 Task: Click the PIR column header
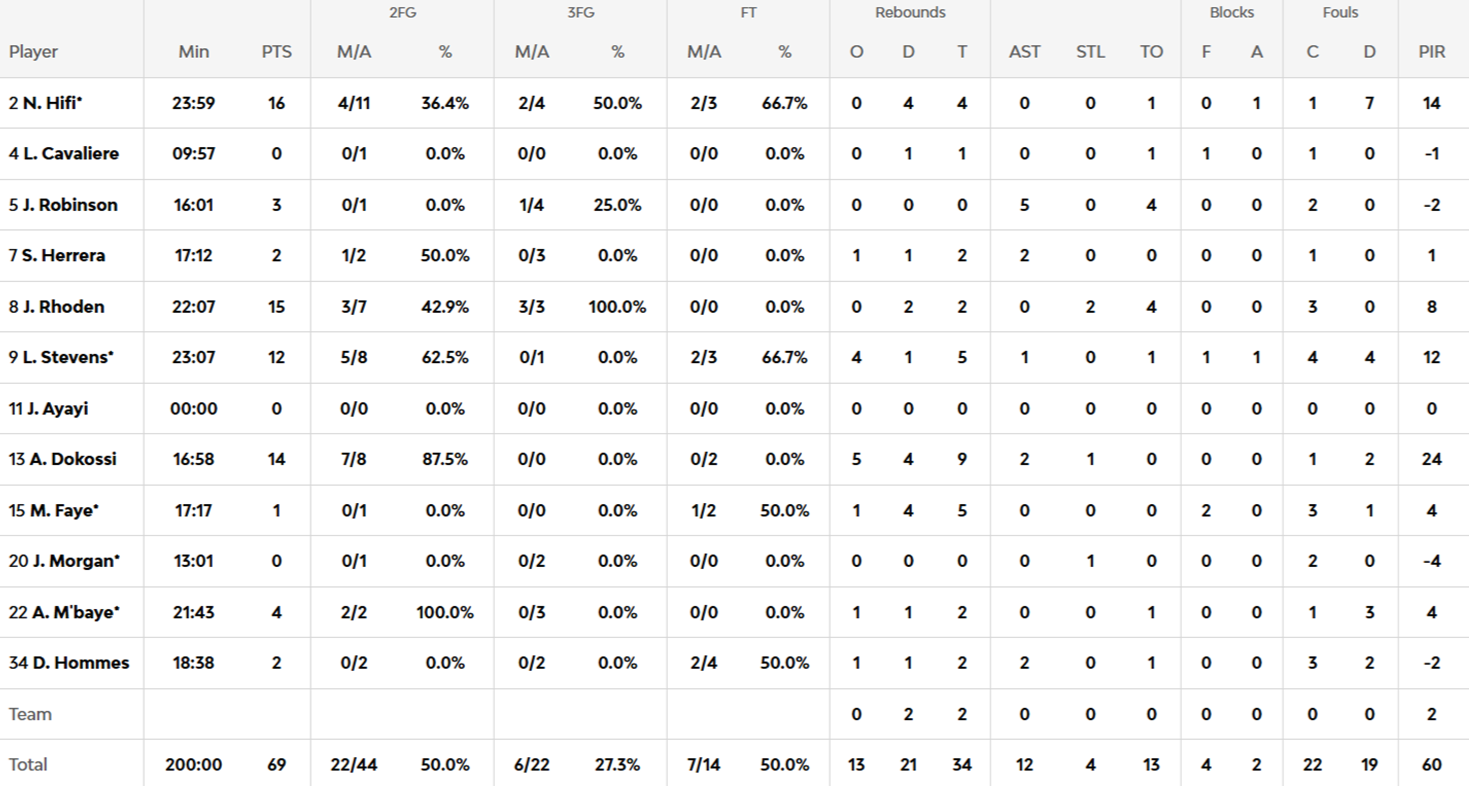click(1431, 52)
